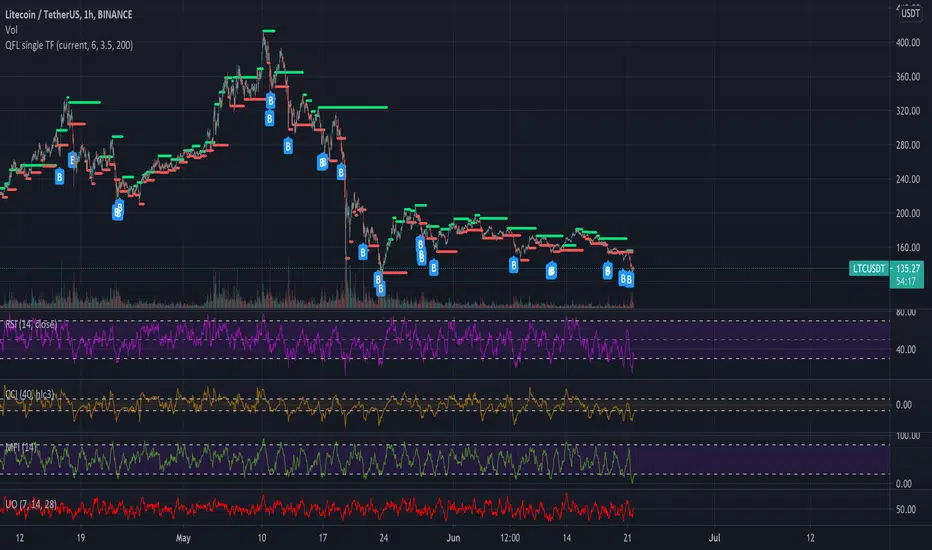This screenshot has width=932, height=550.
Task: Click the 100.00 value on MFI scale
Action: pos(908,436)
